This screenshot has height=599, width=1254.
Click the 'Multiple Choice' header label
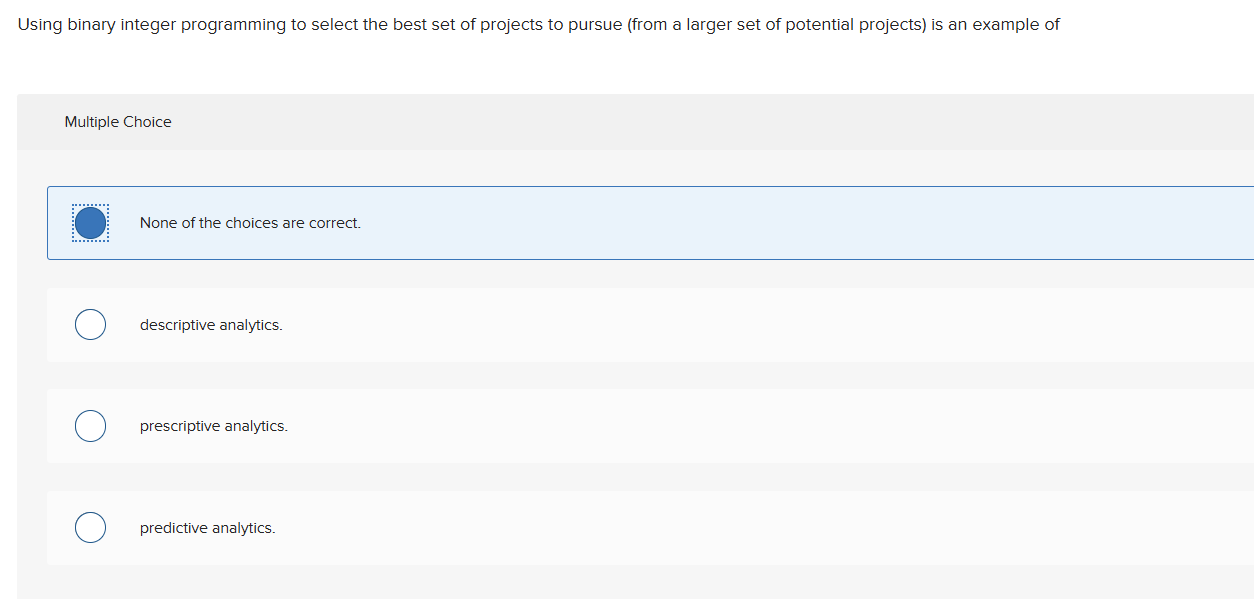pos(117,121)
